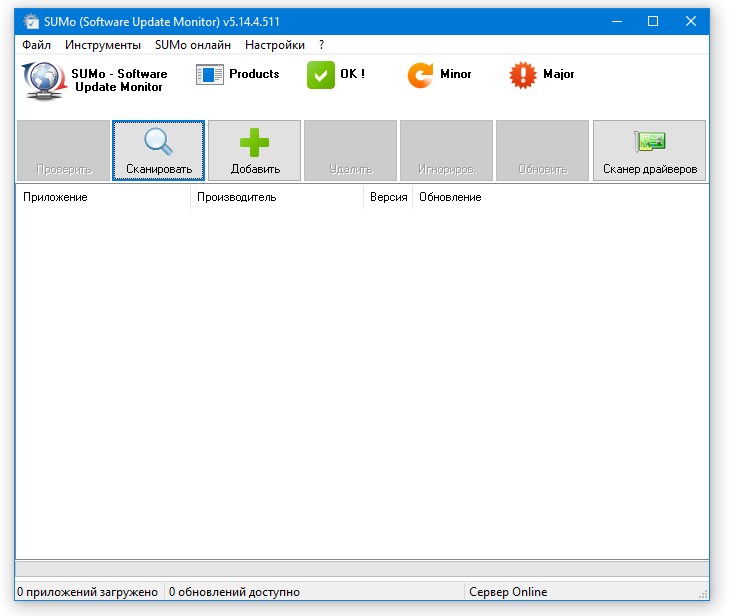Click the Добавить green plus button
This screenshot has width=738, height=616.
[255, 151]
